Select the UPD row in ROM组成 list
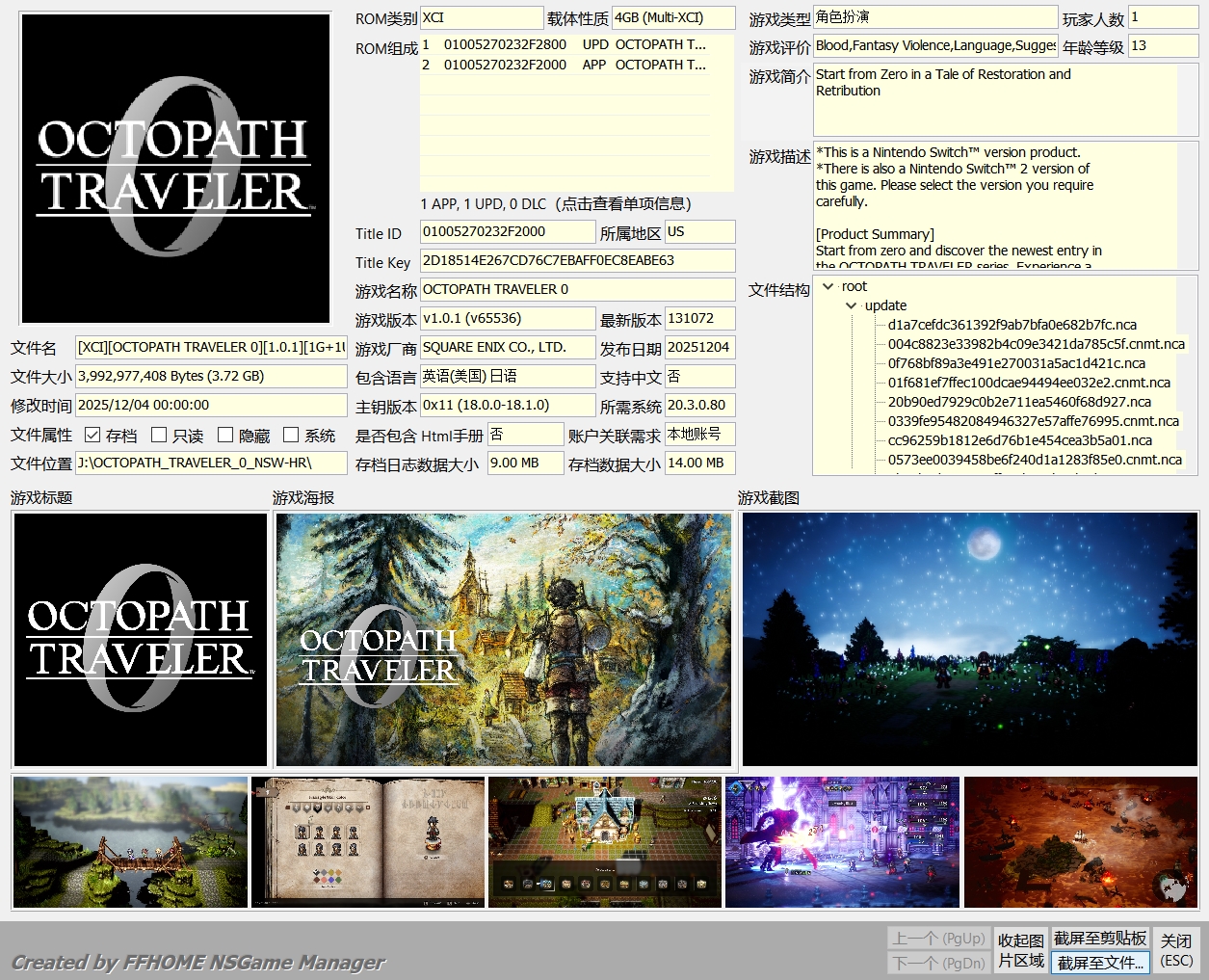This screenshot has height=980, width=1209. click(x=564, y=44)
